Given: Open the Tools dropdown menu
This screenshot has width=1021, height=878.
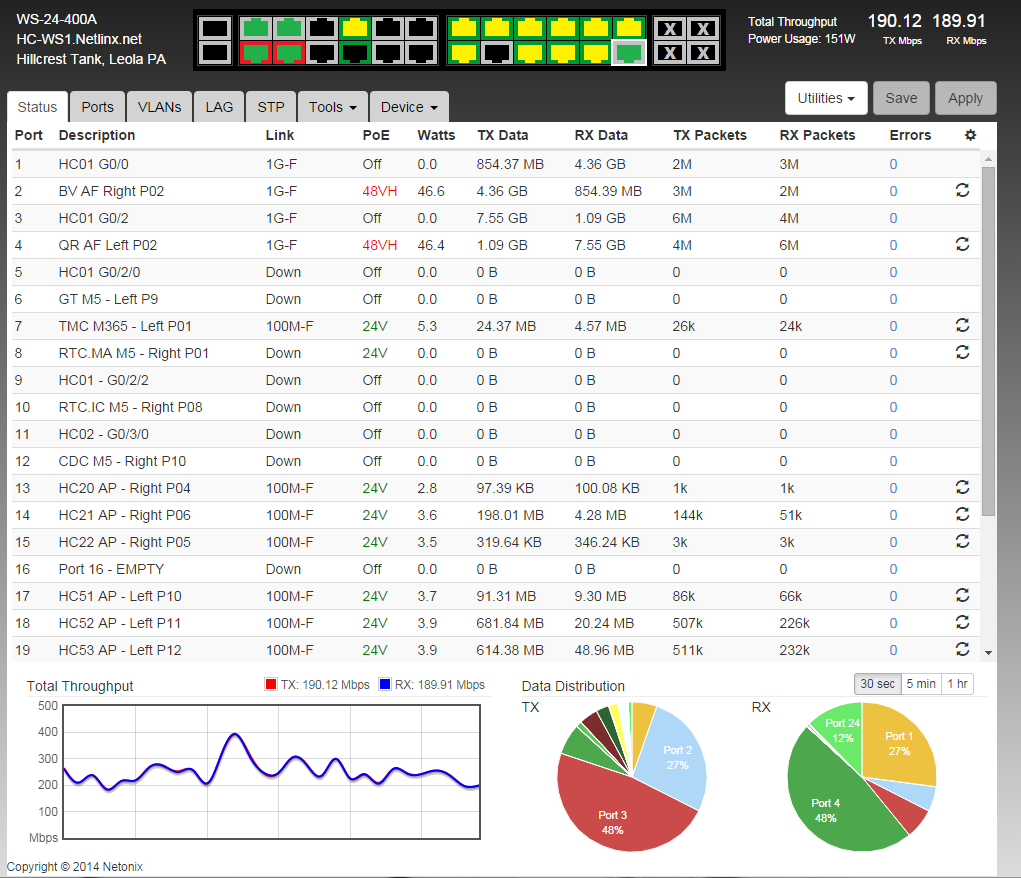Looking at the screenshot, I should pos(332,107).
